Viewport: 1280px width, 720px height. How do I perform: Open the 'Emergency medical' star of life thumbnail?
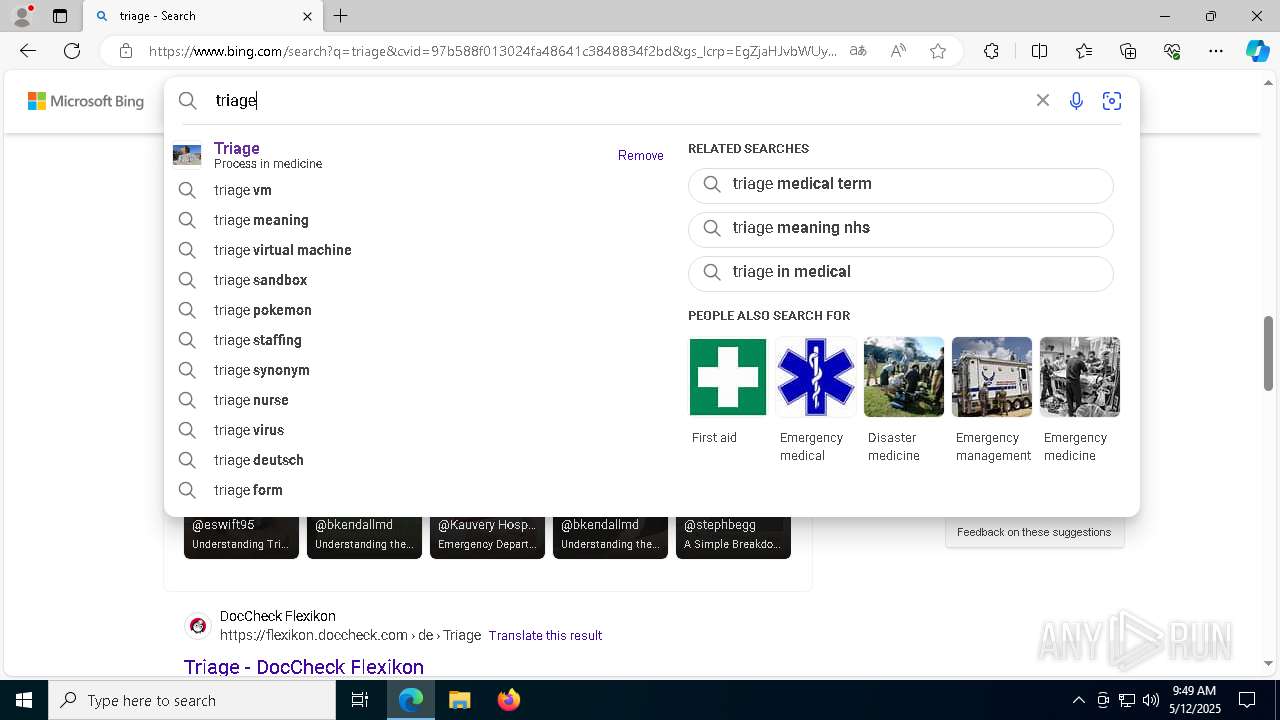pos(816,377)
